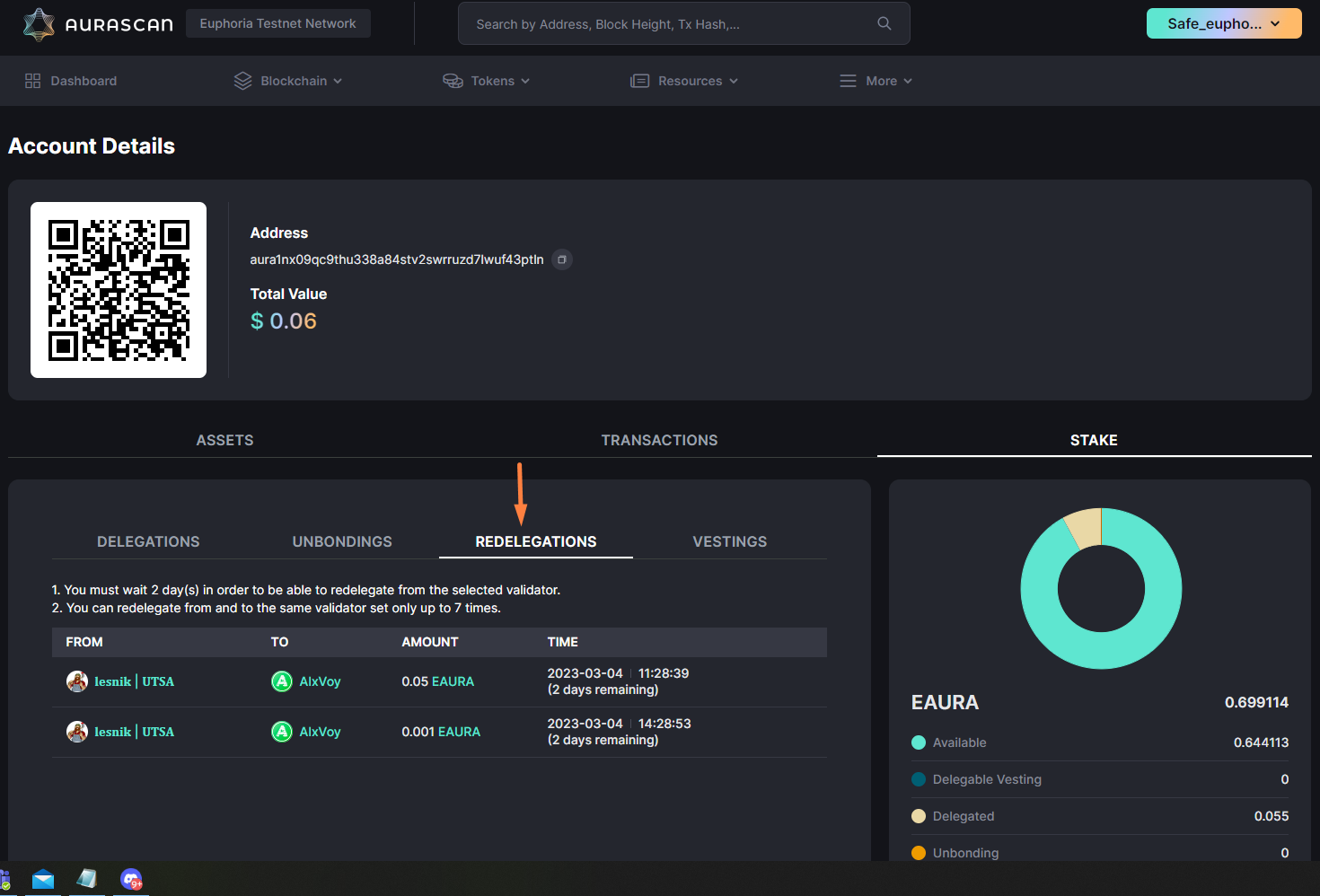Open the UNBONDINGS sub-tab
1320x896 pixels.
pos(342,541)
